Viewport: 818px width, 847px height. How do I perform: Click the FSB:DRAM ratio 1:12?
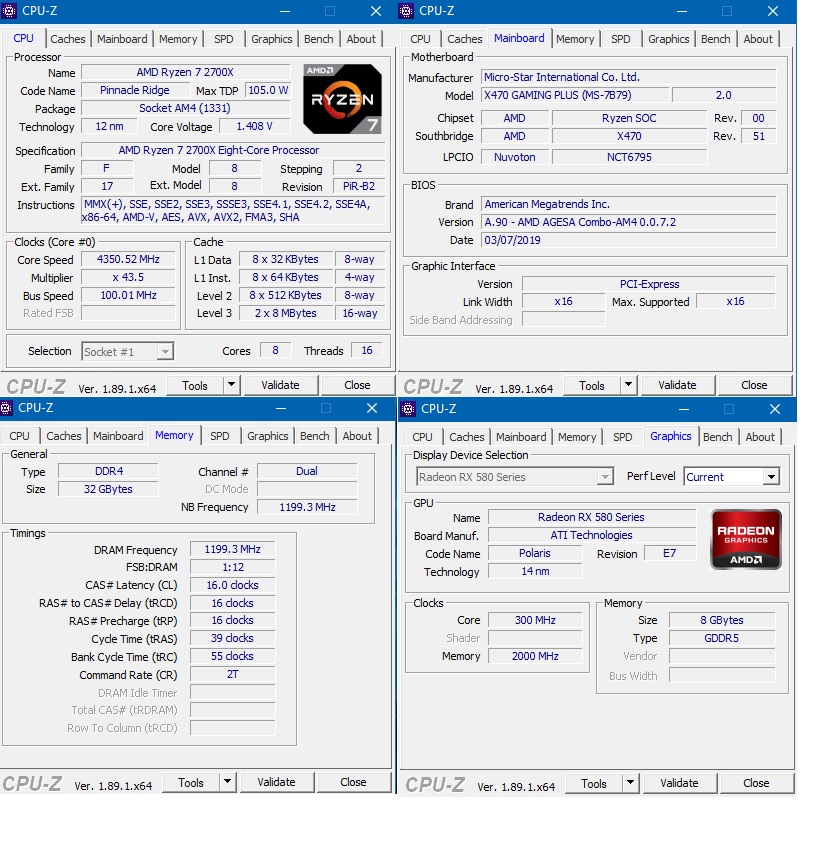click(232, 567)
